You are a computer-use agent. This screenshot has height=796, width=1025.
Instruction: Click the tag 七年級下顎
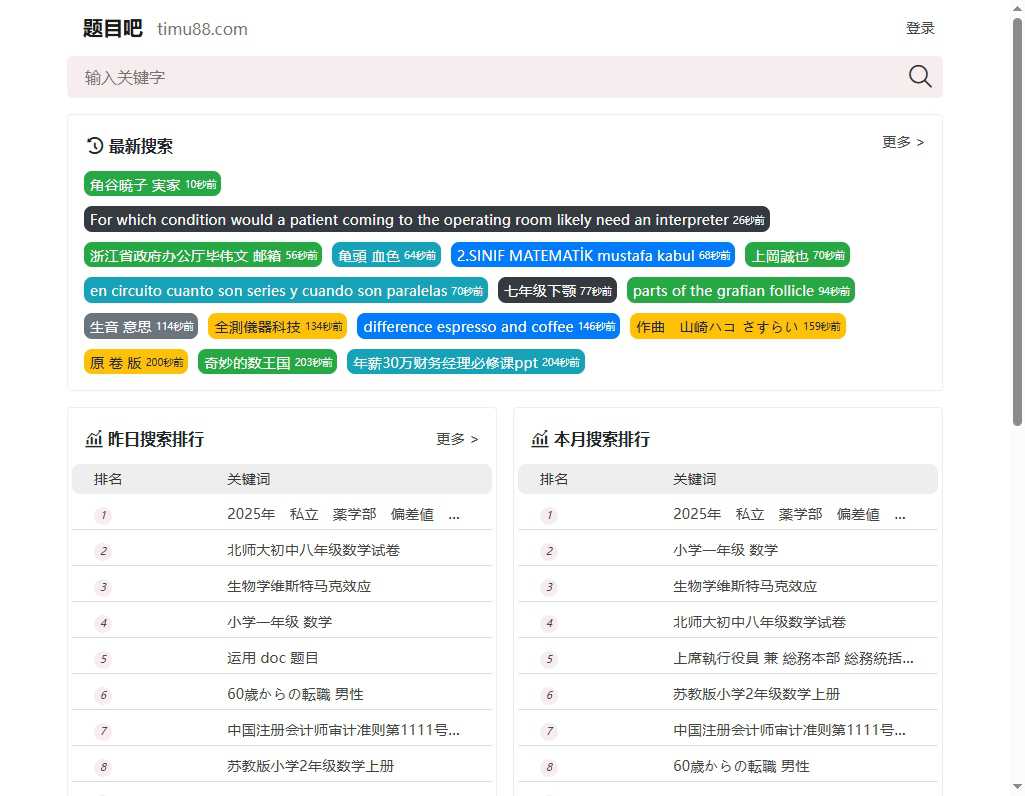click(x=557, y=290)
